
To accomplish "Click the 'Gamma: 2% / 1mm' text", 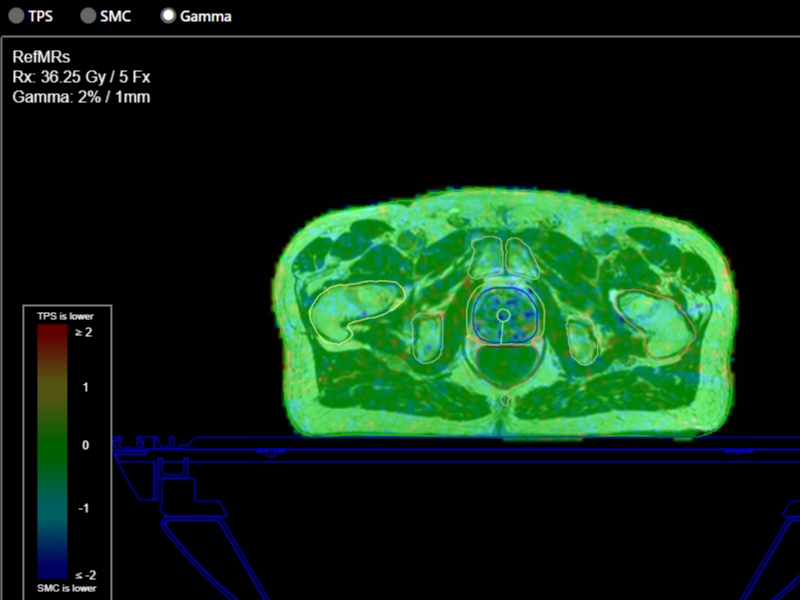I will tap(81, 97).
